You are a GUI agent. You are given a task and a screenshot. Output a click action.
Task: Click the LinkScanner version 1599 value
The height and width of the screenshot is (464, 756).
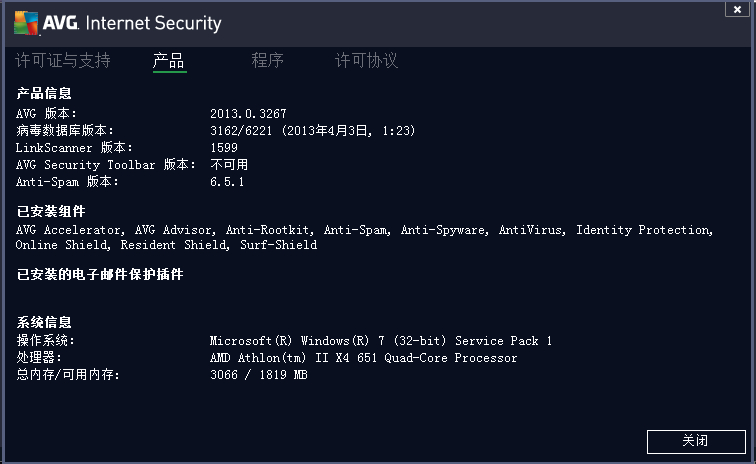pos(224,148)
